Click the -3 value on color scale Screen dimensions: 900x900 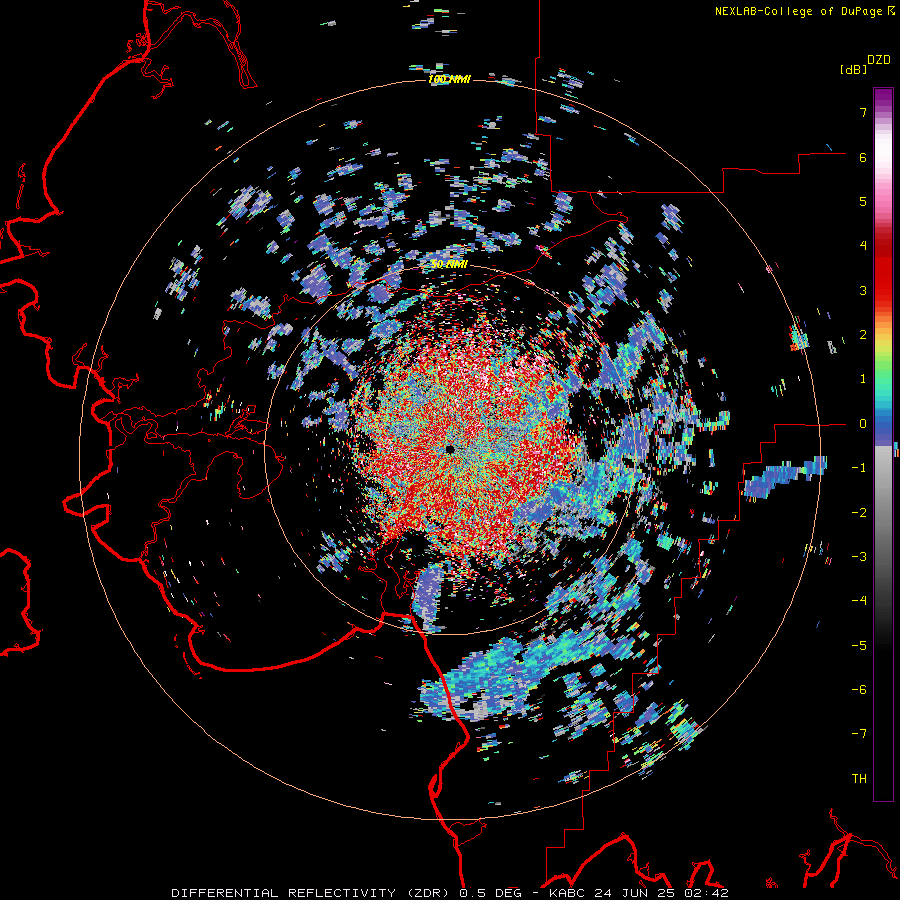tap(859, 557)
